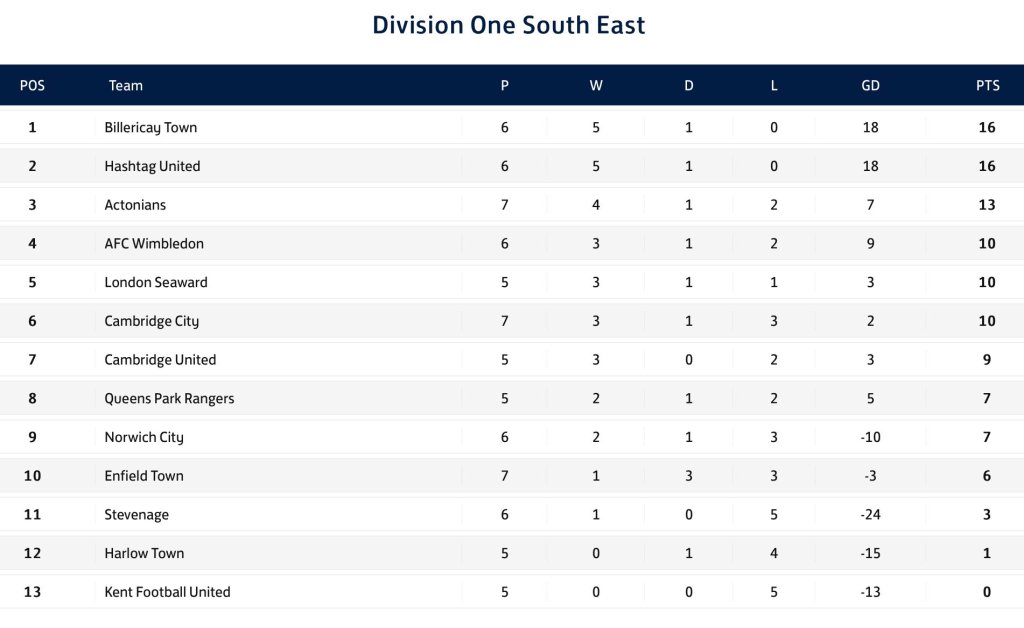Select the Hashtag United team row
This screenshot has width=1024, height=628.
point(152,166)
